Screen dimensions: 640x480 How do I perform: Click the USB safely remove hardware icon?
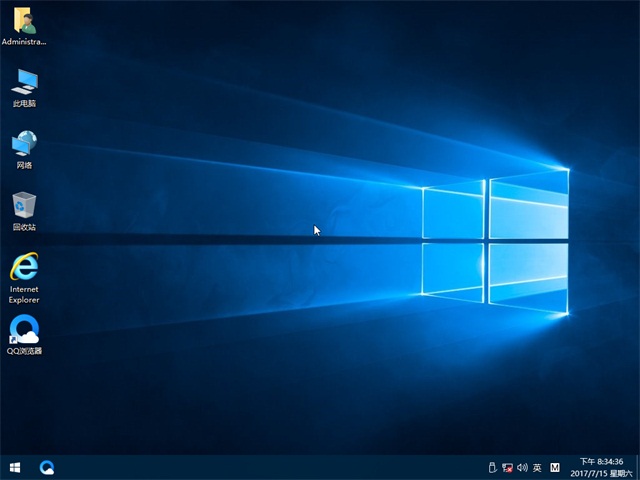(x=492, y=467)
